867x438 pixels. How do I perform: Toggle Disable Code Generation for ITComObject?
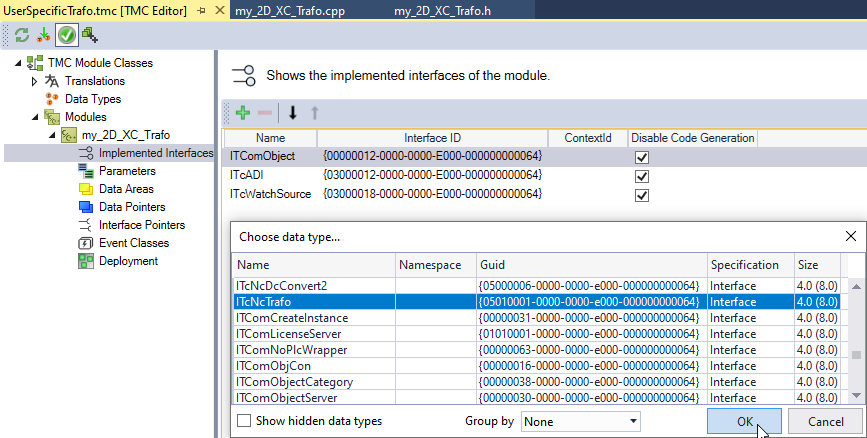tap(641, 158)
